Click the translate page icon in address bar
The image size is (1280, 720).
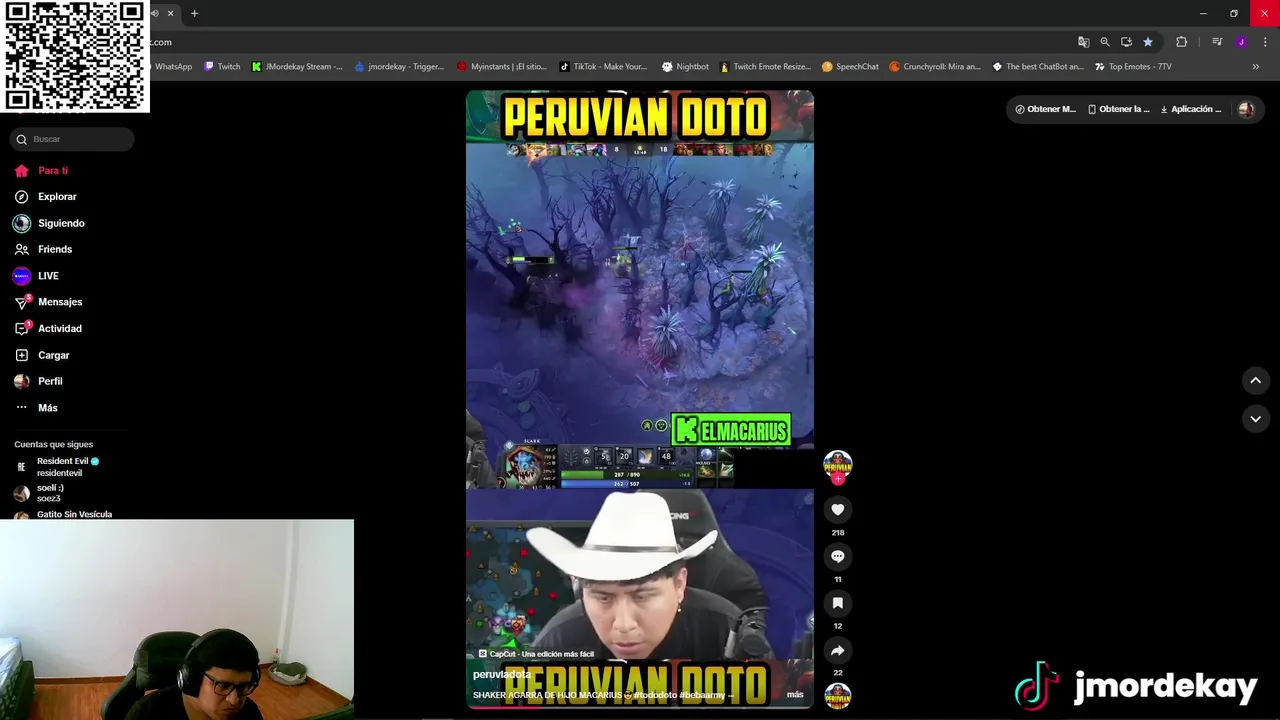click(1083, 42)
